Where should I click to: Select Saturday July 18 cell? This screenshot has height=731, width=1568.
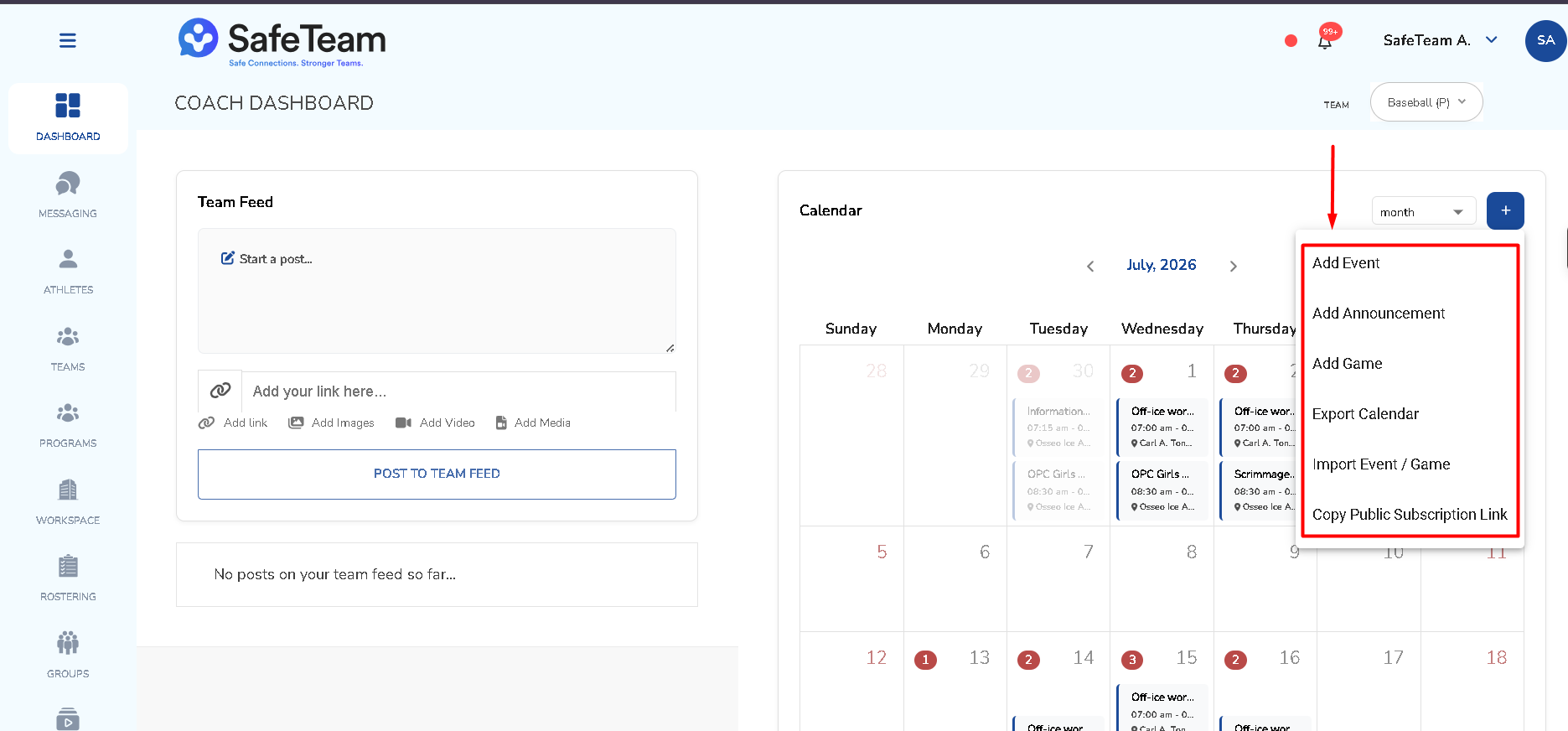(1472, 682)
